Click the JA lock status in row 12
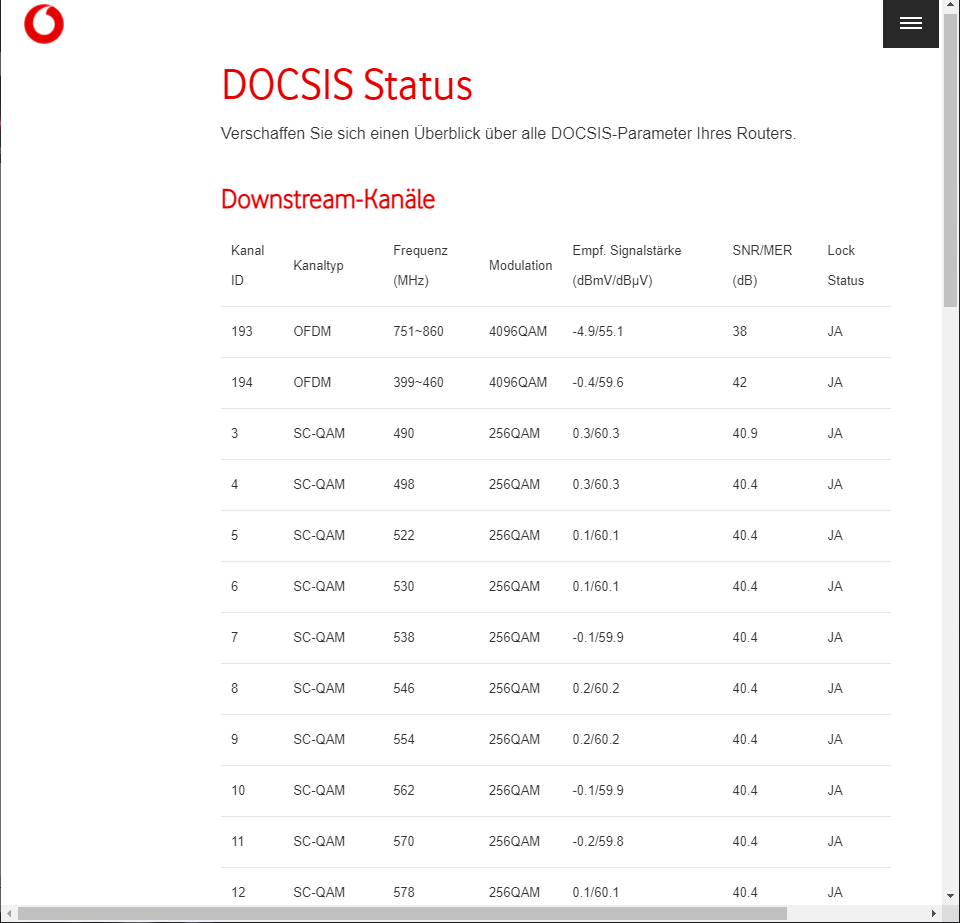Image resolution: width=960 pixels, height=923 pixels. click(x=835, y=892)
